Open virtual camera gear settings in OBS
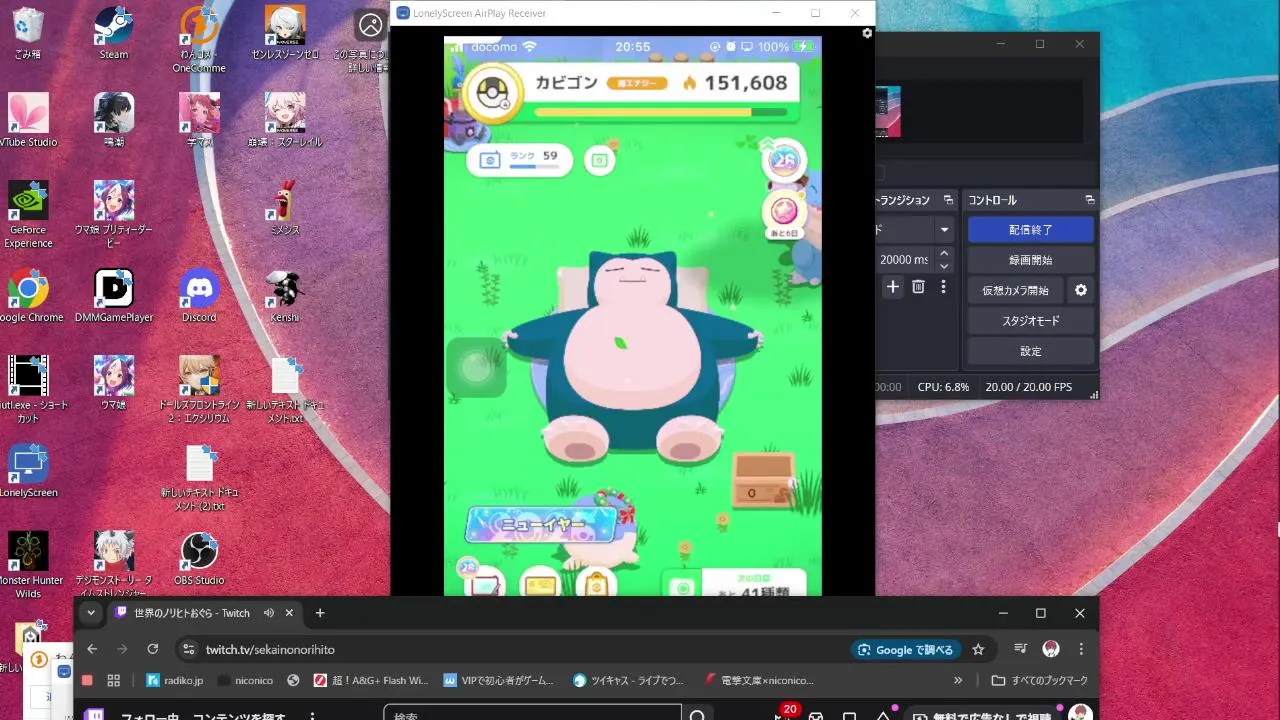This screenshot has width=1280, height=720. (x=1080, y=290)
